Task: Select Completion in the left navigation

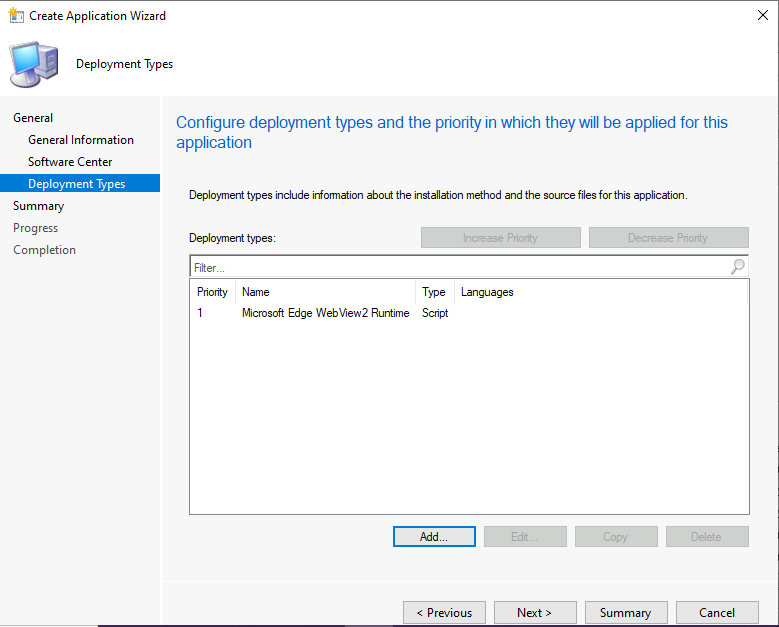Action: [x=44, y=249]
